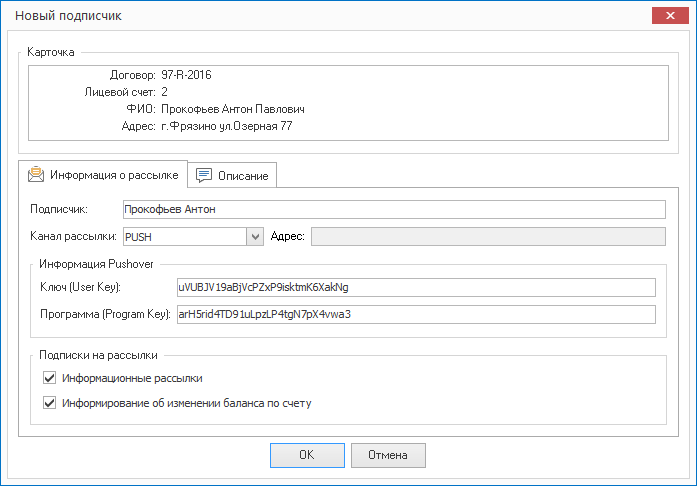
Task: Click the Ключ (User Key) label
Action: point(80,287)
